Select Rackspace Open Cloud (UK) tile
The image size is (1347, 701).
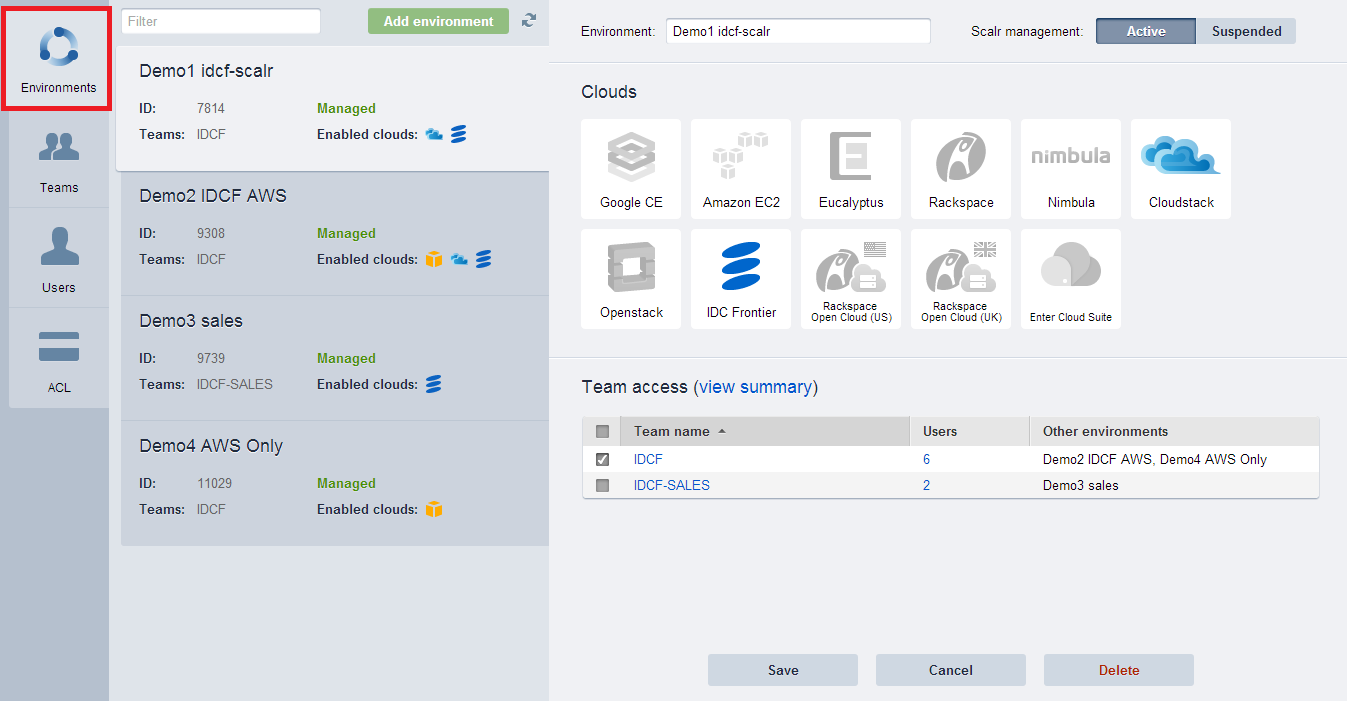pyautogui.click(x=961, y=279)
